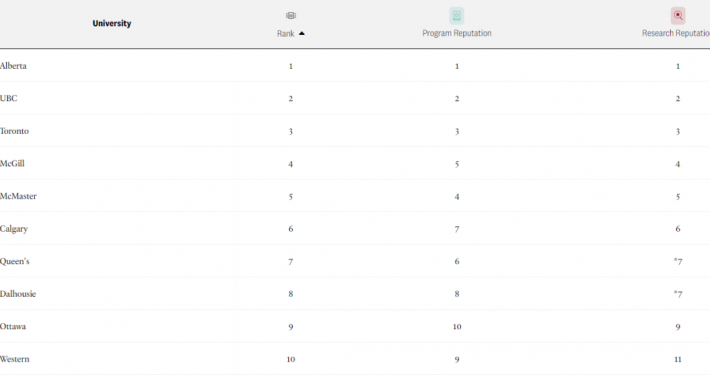710x375 pixels.
Task: Select the Toronto university name
Action: pyautogui.click(x=14, y=131)
